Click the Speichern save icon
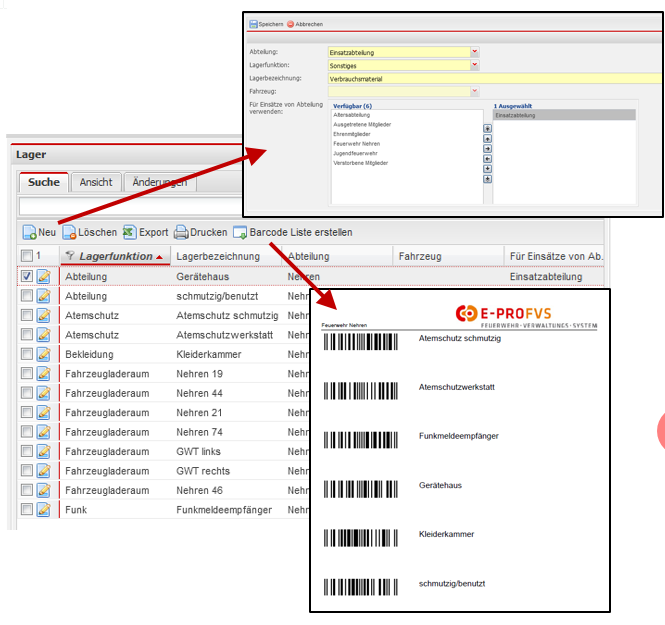 coord(253,23)
